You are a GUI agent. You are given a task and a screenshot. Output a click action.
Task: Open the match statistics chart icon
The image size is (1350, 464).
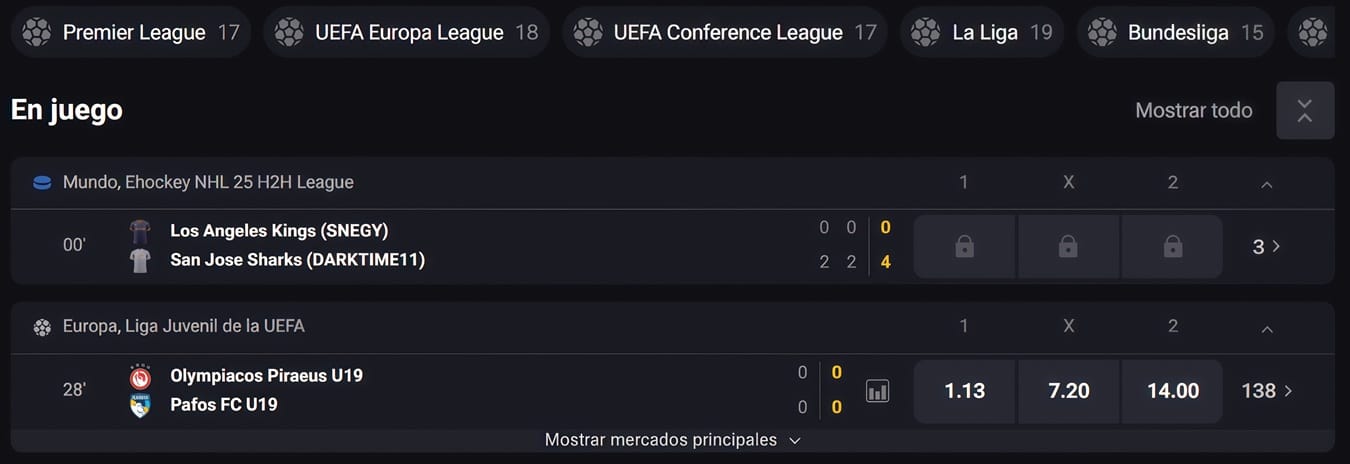[877, 391]
